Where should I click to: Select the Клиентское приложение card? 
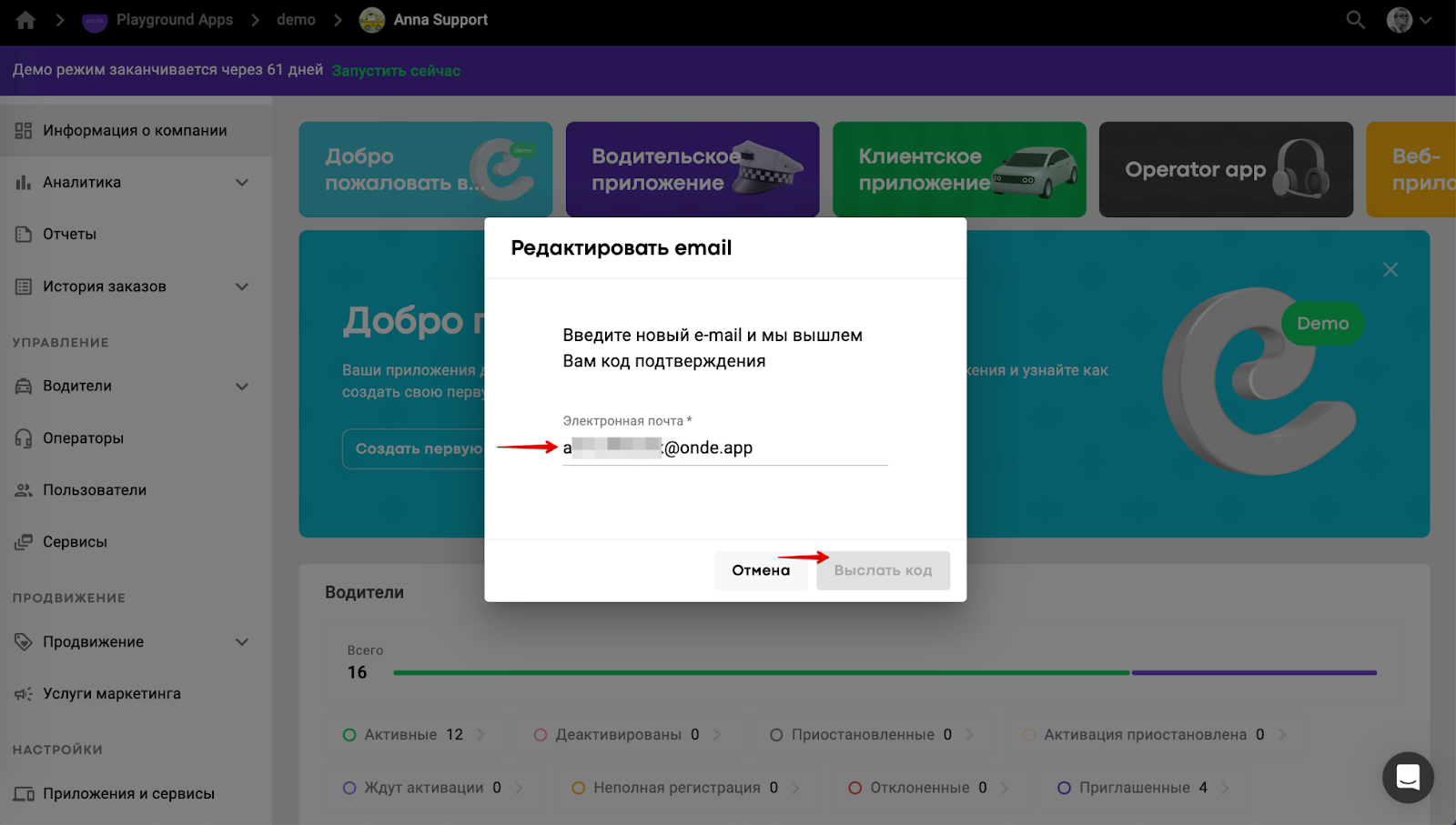coord(959,169)
